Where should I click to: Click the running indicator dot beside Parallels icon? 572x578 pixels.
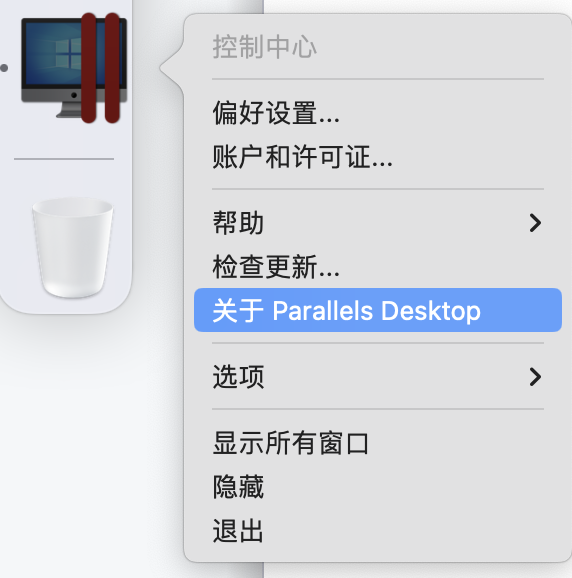[4, 68]
